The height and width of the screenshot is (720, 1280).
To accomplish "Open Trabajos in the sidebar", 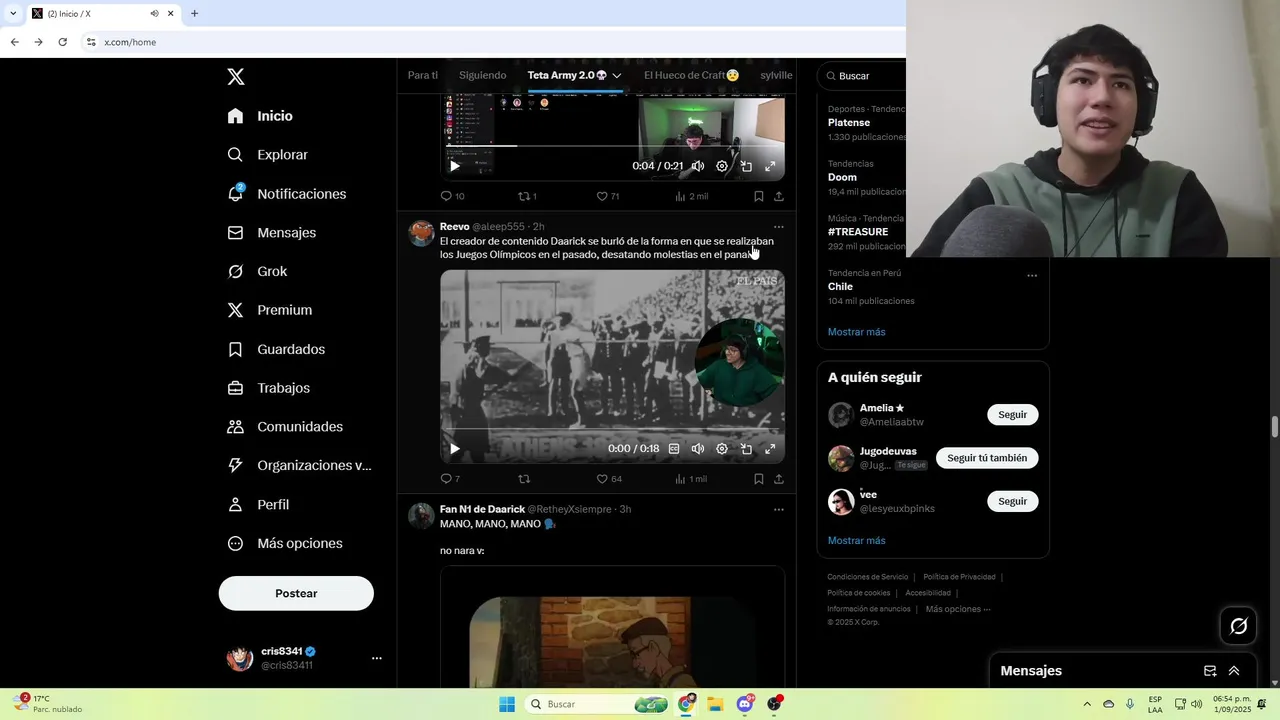I will [x=269, y=388].
